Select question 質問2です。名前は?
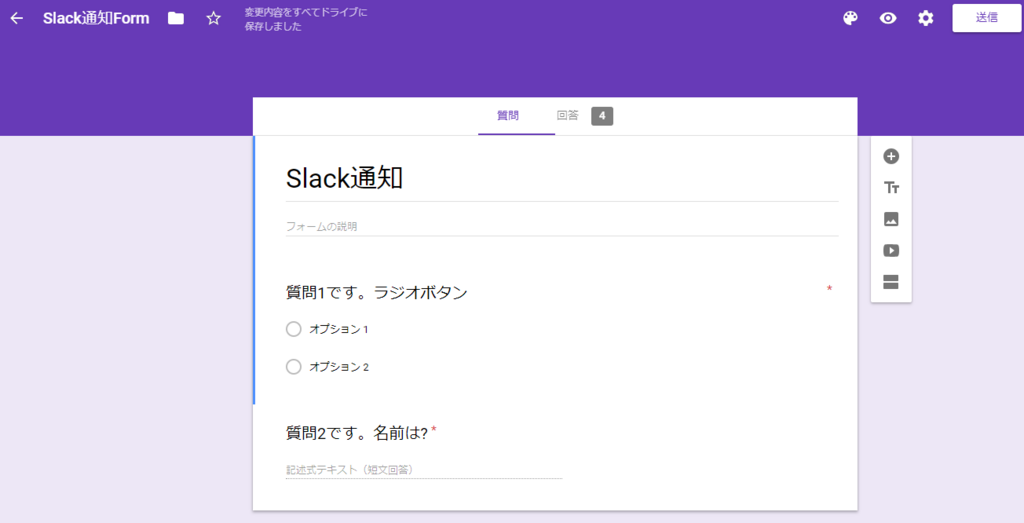Image resolution: width=1024 pixels, height=523 pixels. [x=357, y=433]
